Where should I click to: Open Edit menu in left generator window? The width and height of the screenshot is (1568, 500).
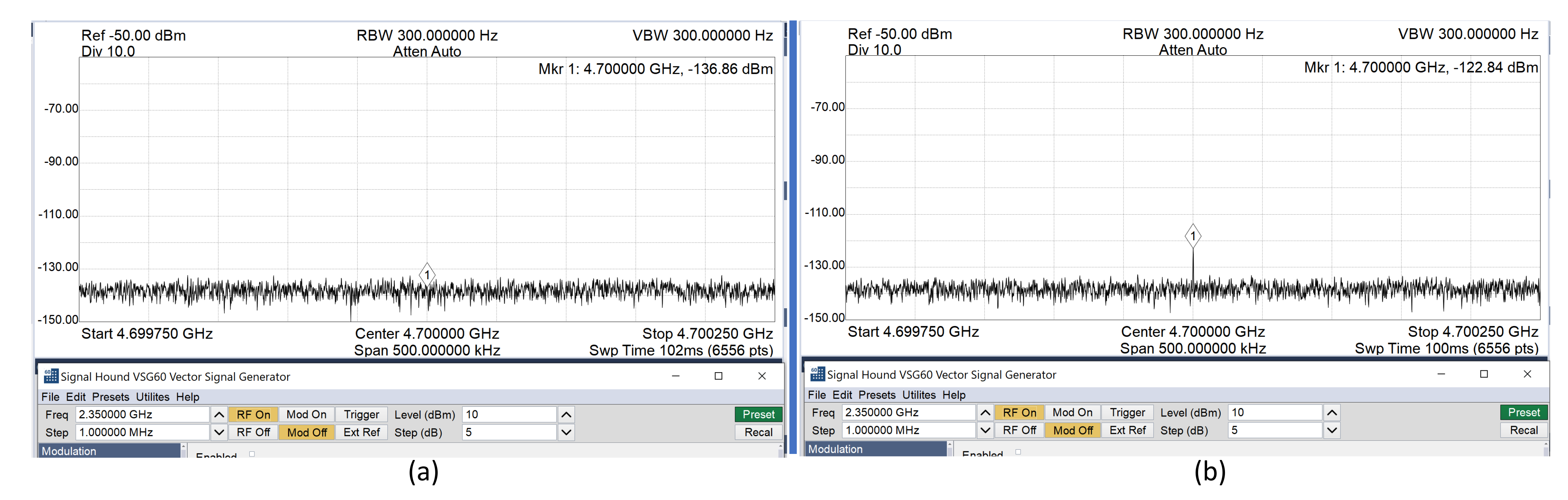(75, 396)
